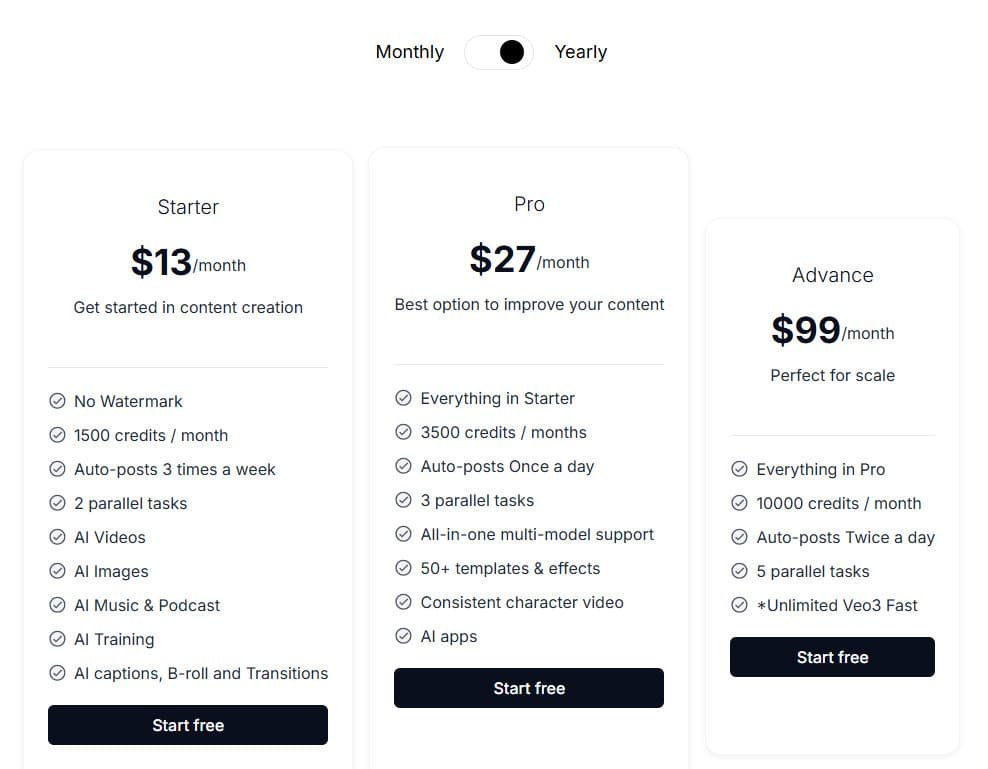Click Start free under Pro plan

click(529, 688)
